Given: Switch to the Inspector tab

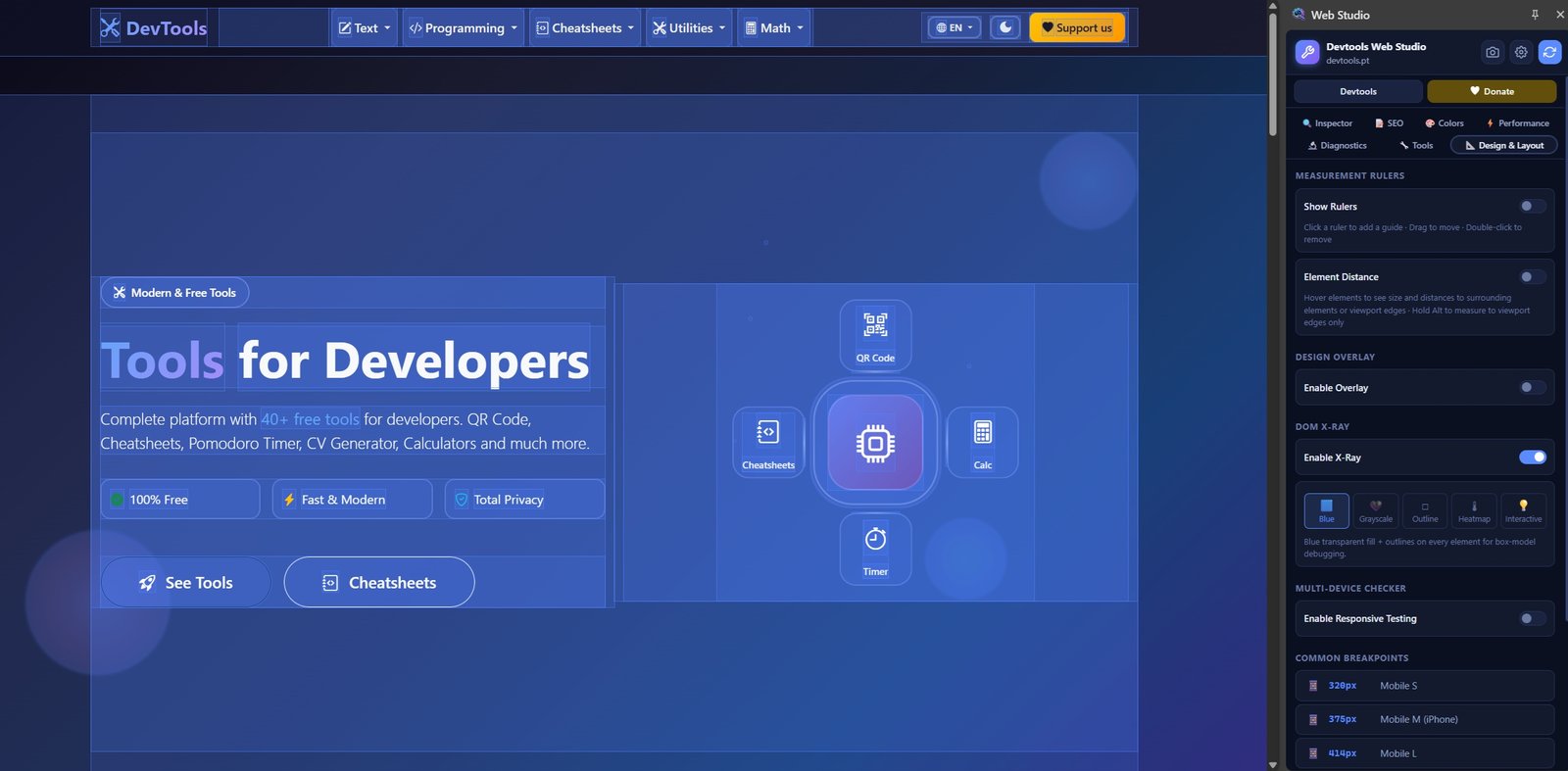Looking at the screenshot, I should coord(1327,123).
